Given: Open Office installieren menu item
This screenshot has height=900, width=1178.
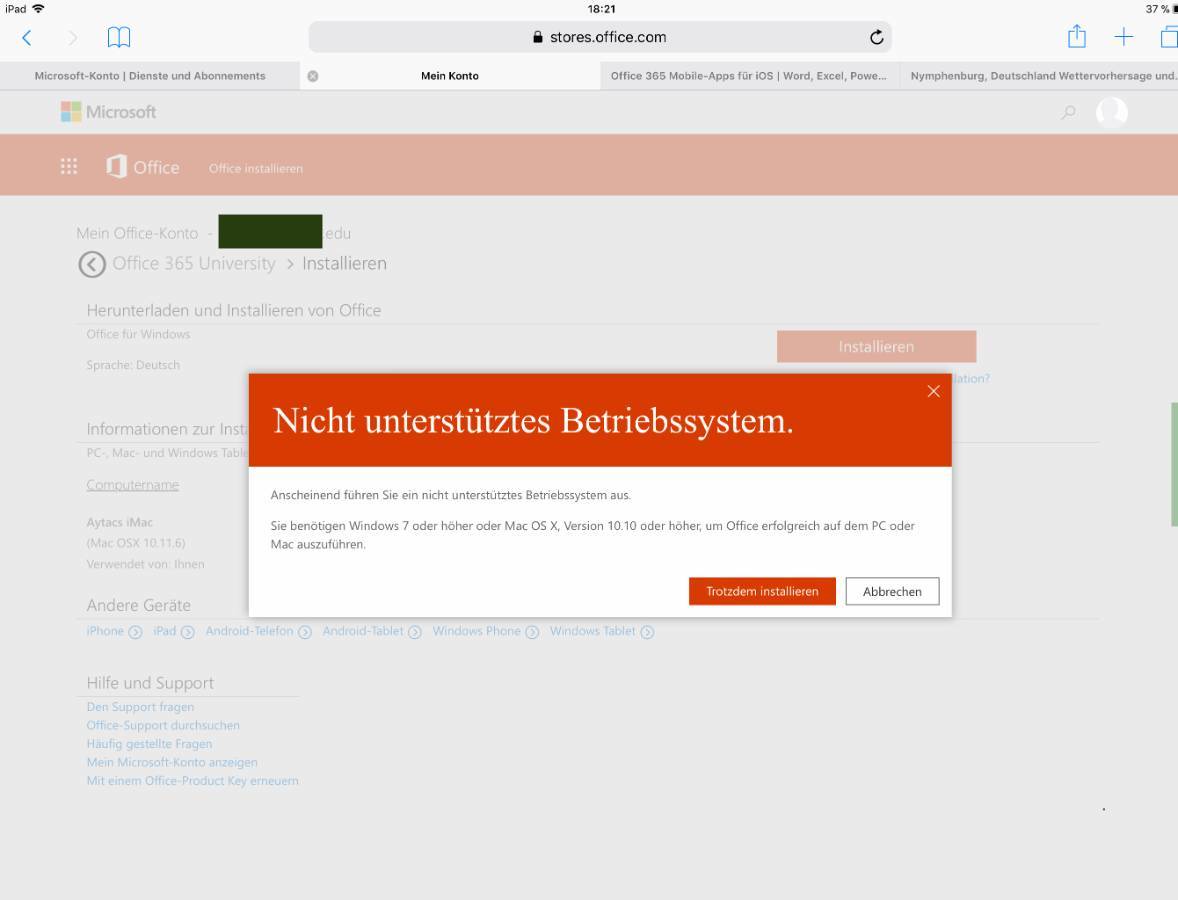Looking at the screenshot, I should point(255,168).
